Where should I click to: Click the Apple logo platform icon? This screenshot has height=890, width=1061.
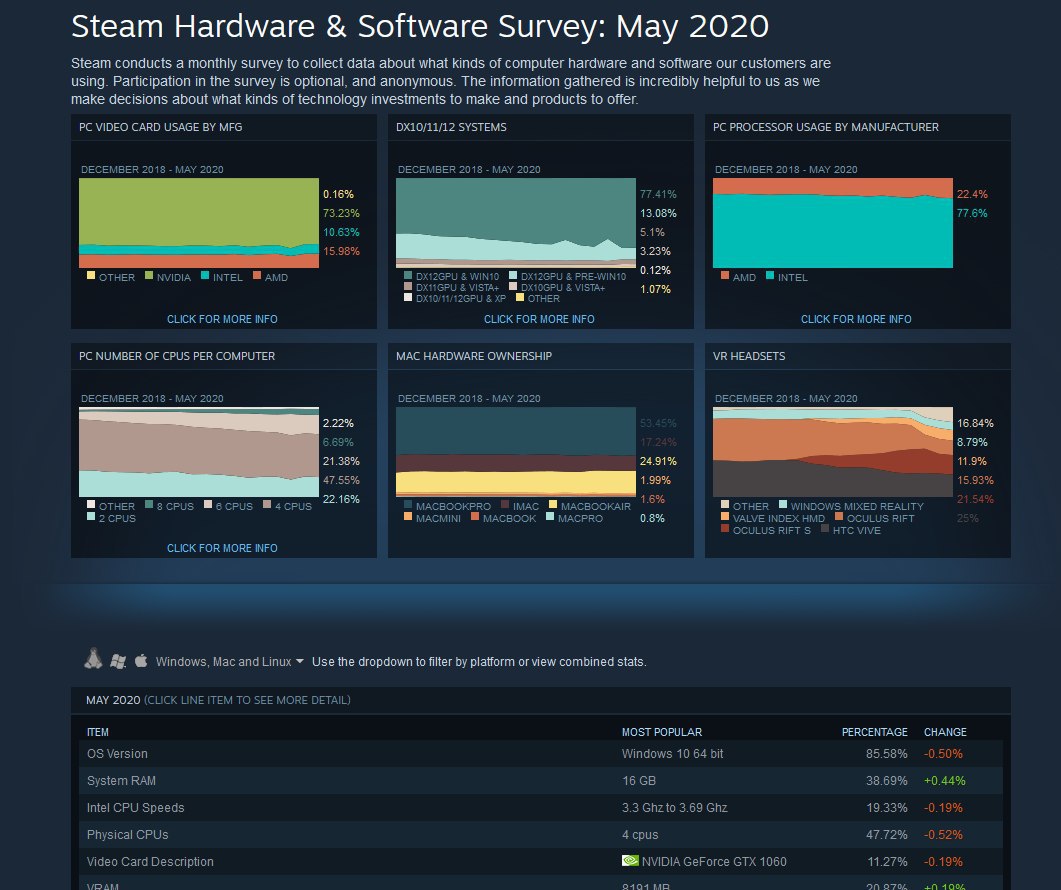[x=141, y=660]
